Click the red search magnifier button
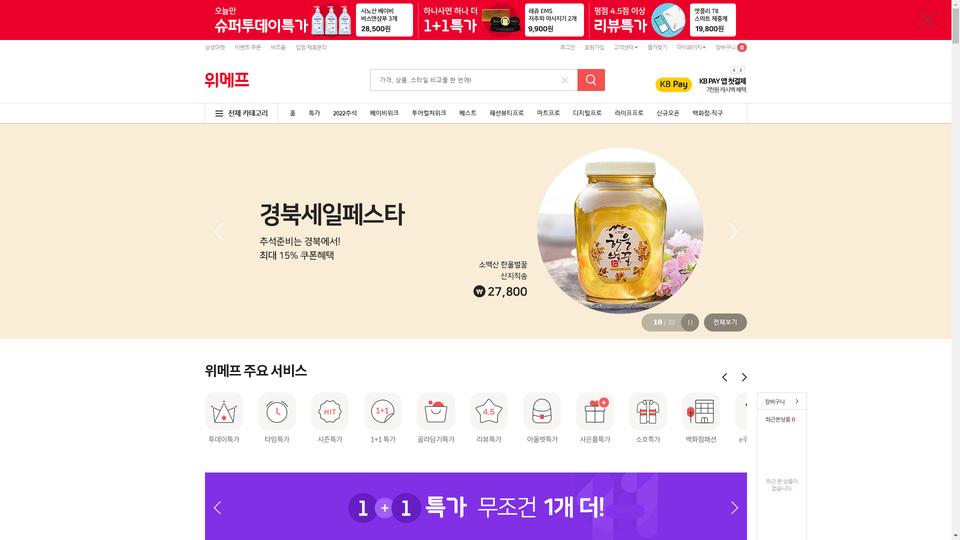Screen dimensions: 960x540 point(591,80)
